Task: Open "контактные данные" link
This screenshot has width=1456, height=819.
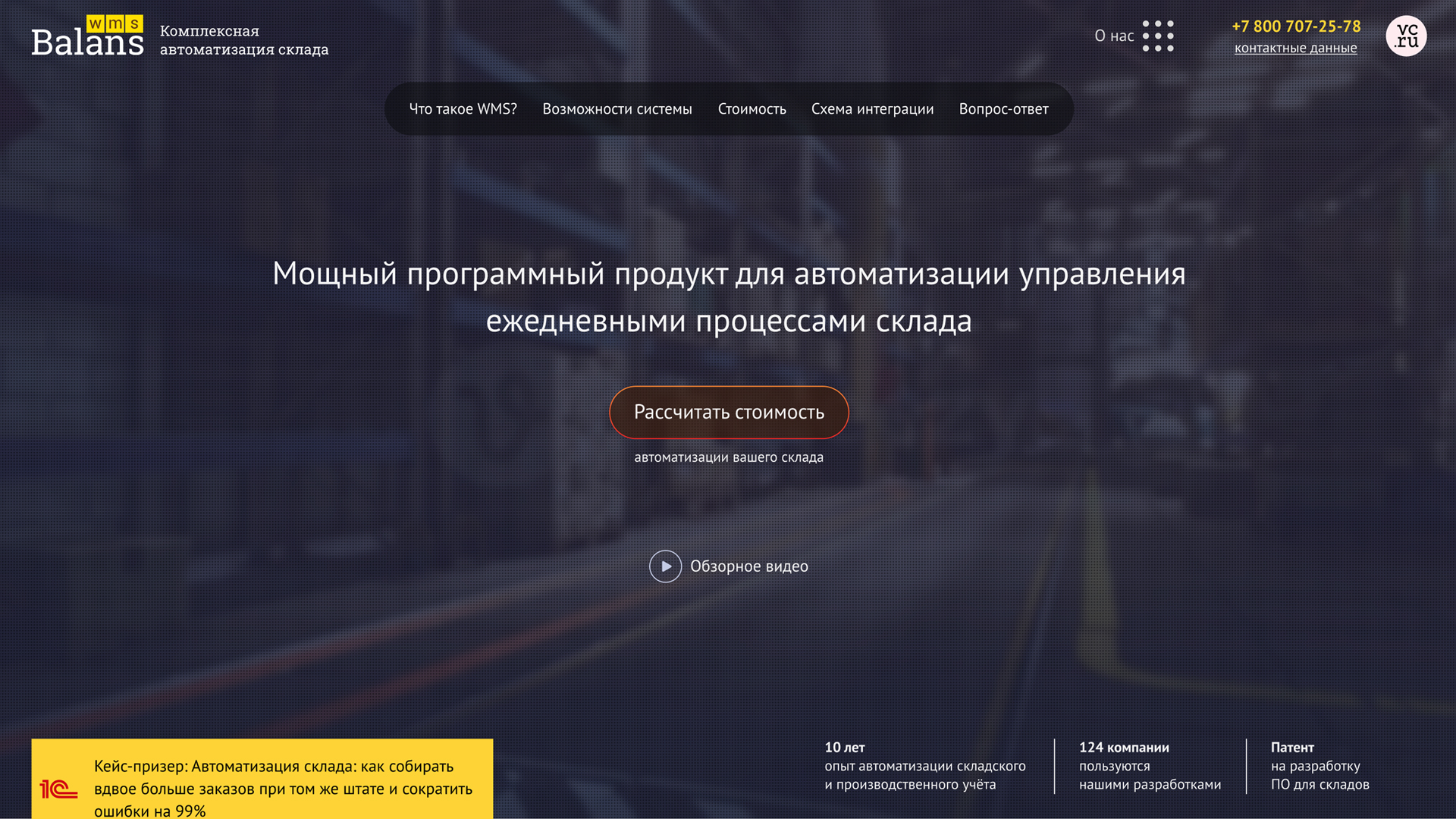Action: coord(1295,49)
